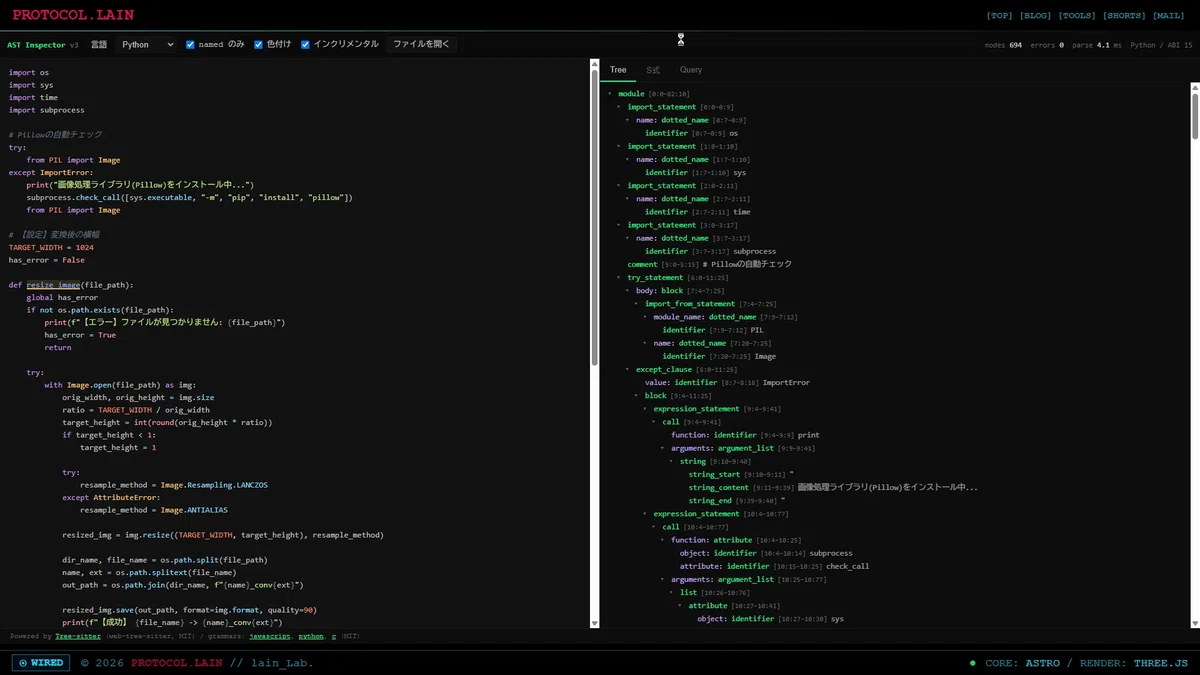Collapse string [9:10-9:40] node
This screenshot has width=1200, height=675.
(x=671, y=462)
